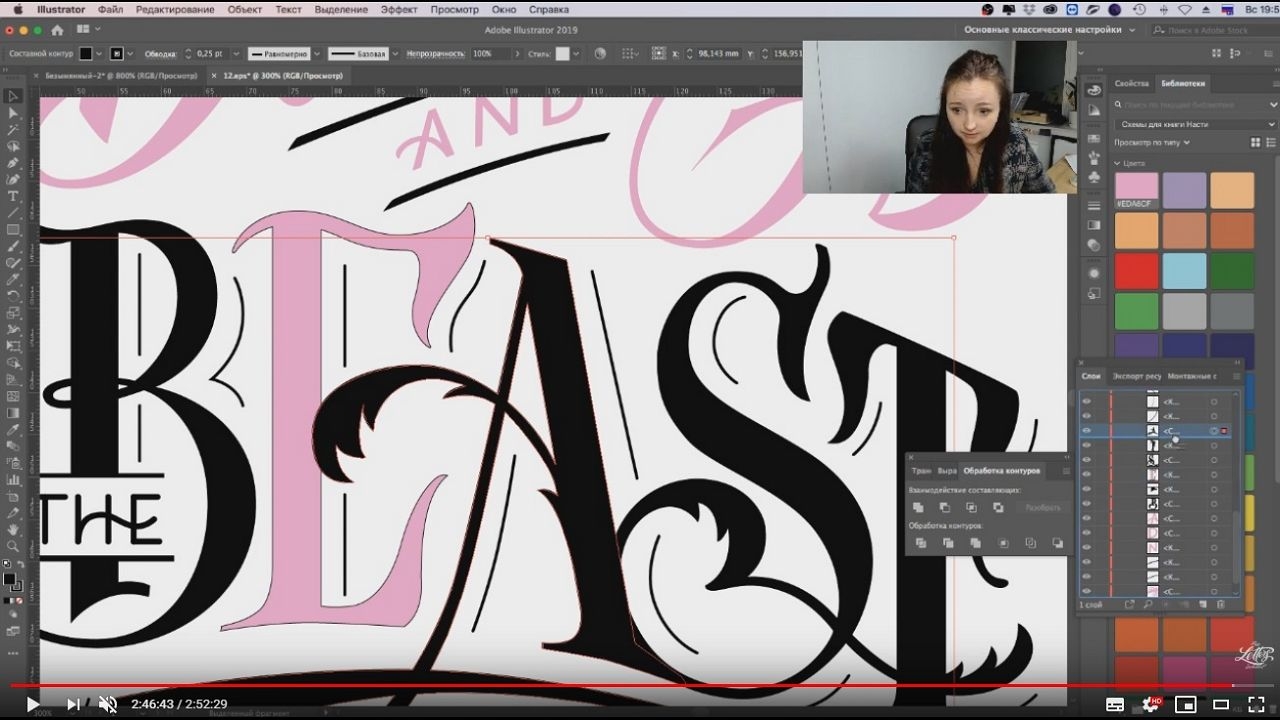
Task: Toggle eye of layer with pink A thumbnail
Action: (x=1086, y=519)
